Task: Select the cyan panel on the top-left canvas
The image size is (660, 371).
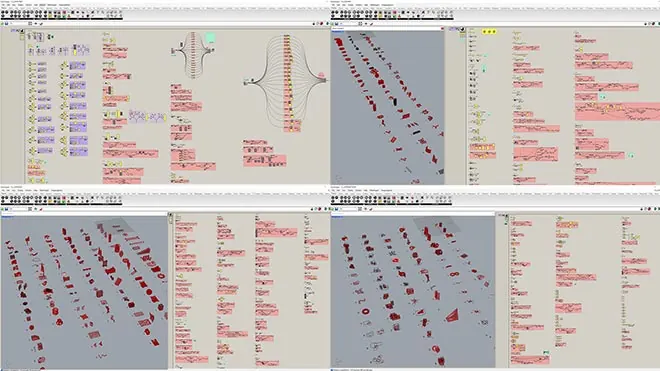Action: 210,38
